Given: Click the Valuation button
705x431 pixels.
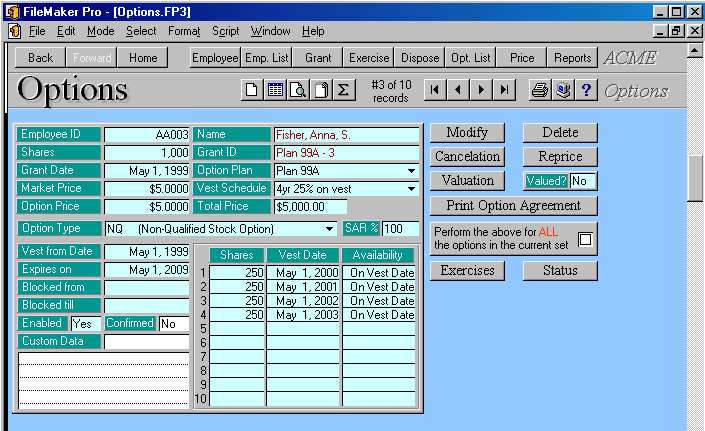Looking at the screenshot, I should (467, 180).
